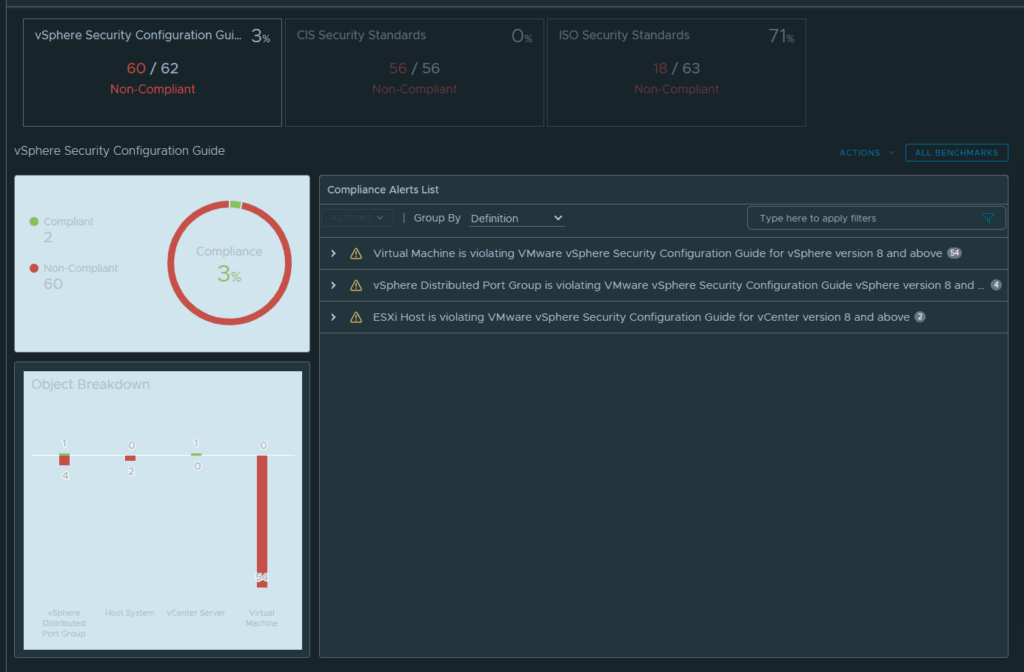Screen dimensions: 1024x672
Task: Click the vCenter Server axis label
Action: [x=196, y=613]
